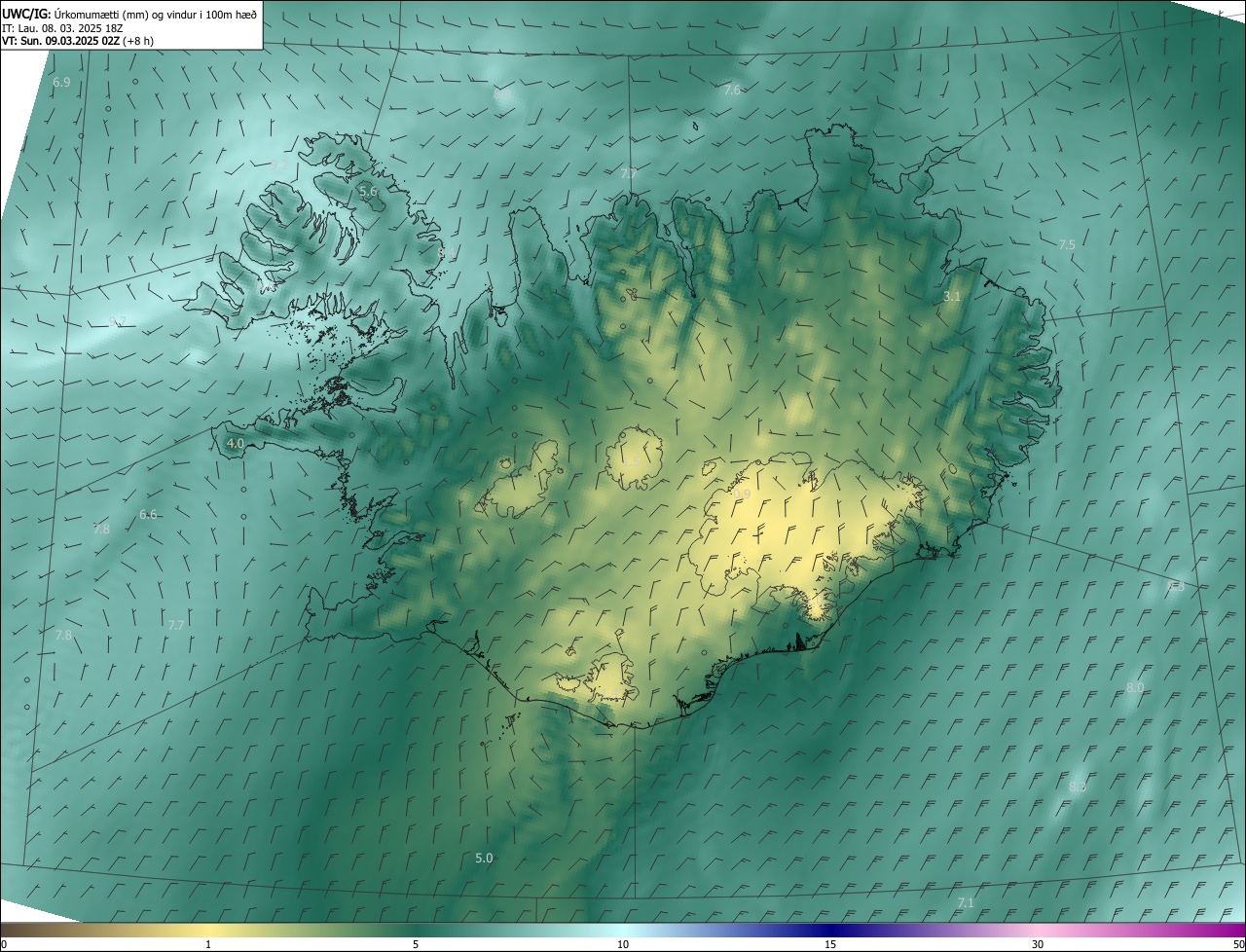Click the colorbar tick label 0
This screenshot has height=952, width=1246.
(x=4, y=944)
